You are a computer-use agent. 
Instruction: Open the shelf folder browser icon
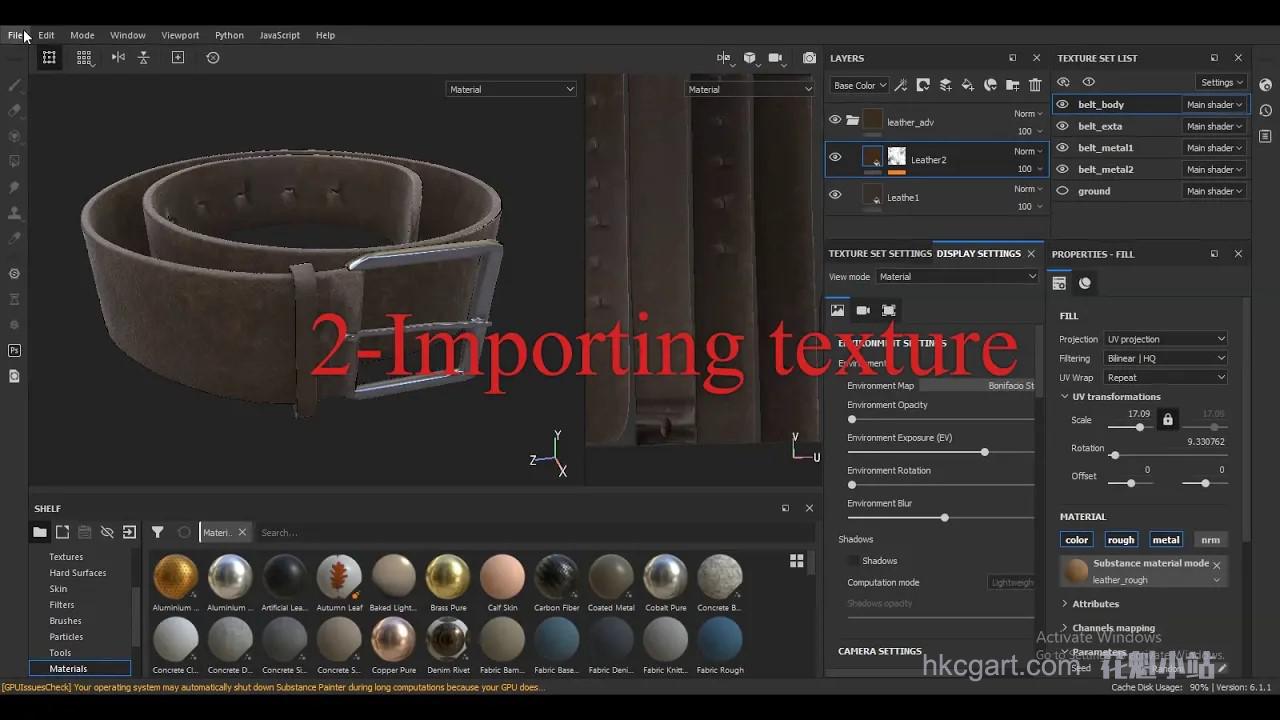tap(40, 532)
